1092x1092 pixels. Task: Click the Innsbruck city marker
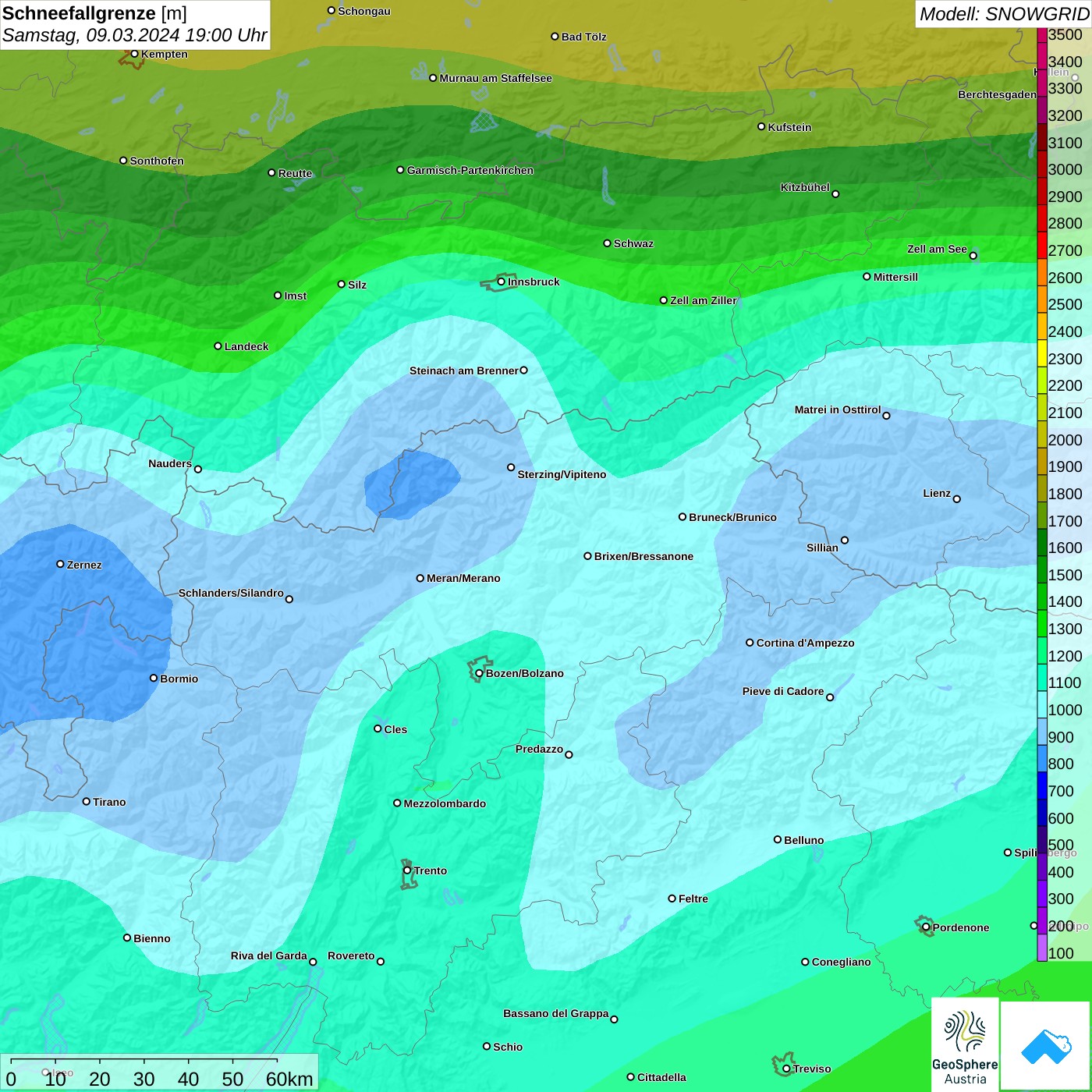coord(502,282)
